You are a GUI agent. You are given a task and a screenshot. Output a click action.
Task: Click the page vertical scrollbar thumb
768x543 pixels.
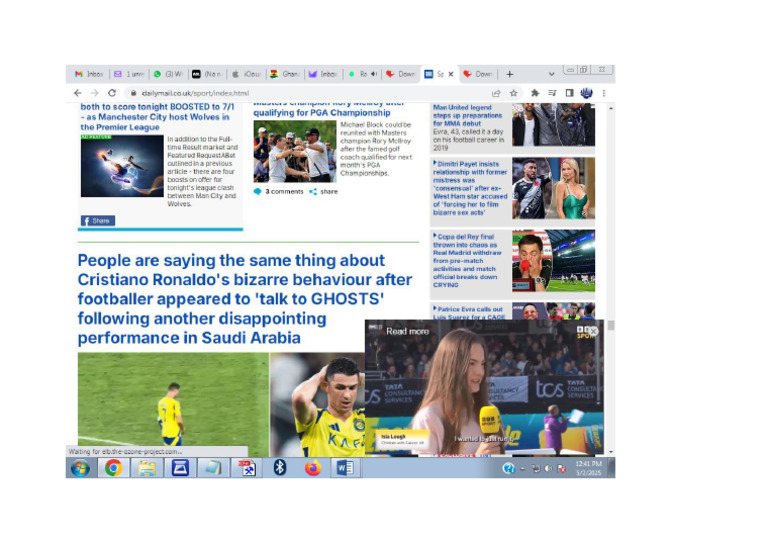pos(611,325)
